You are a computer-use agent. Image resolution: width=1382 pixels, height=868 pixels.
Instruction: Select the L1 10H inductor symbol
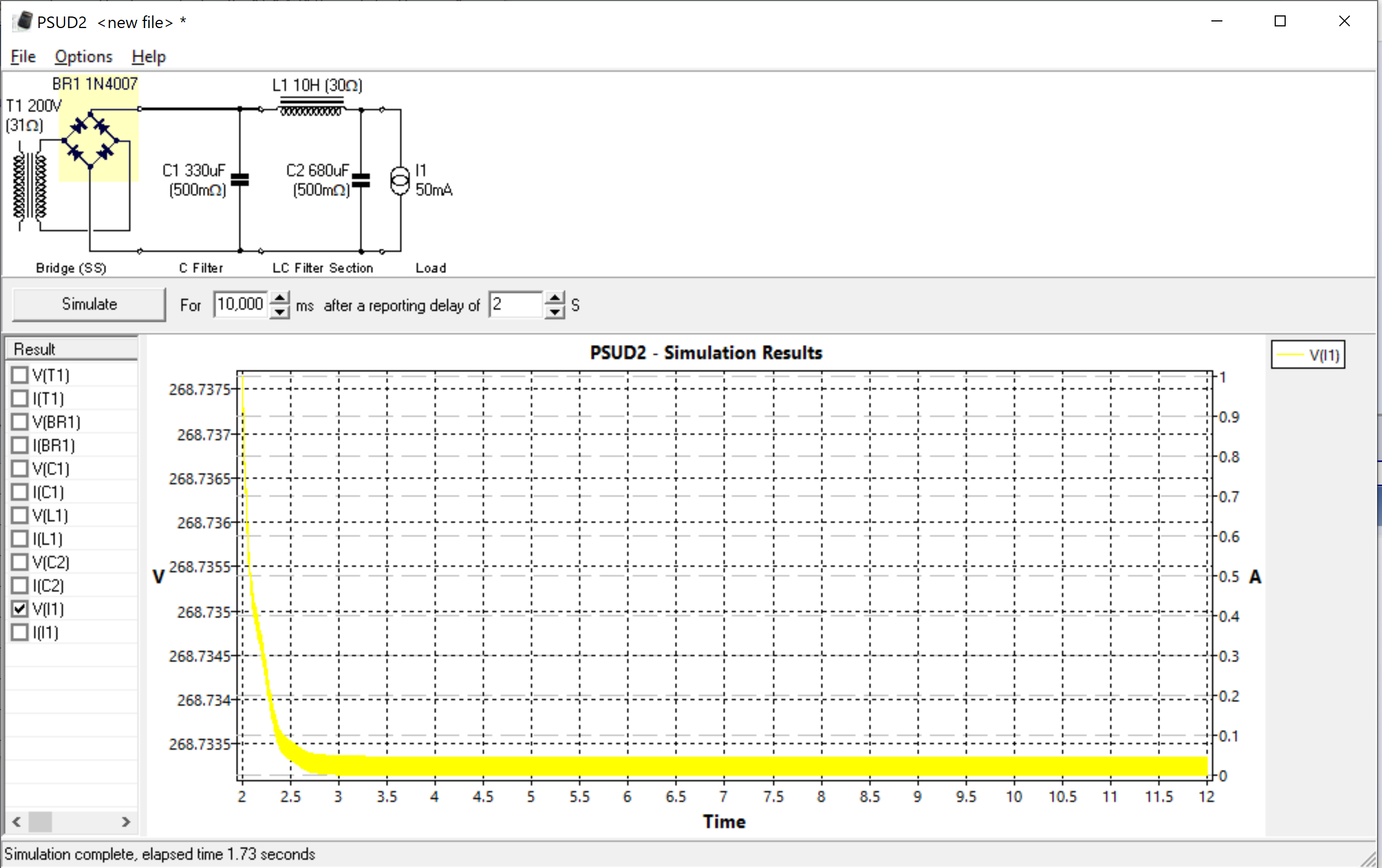[x=311, y=107]
